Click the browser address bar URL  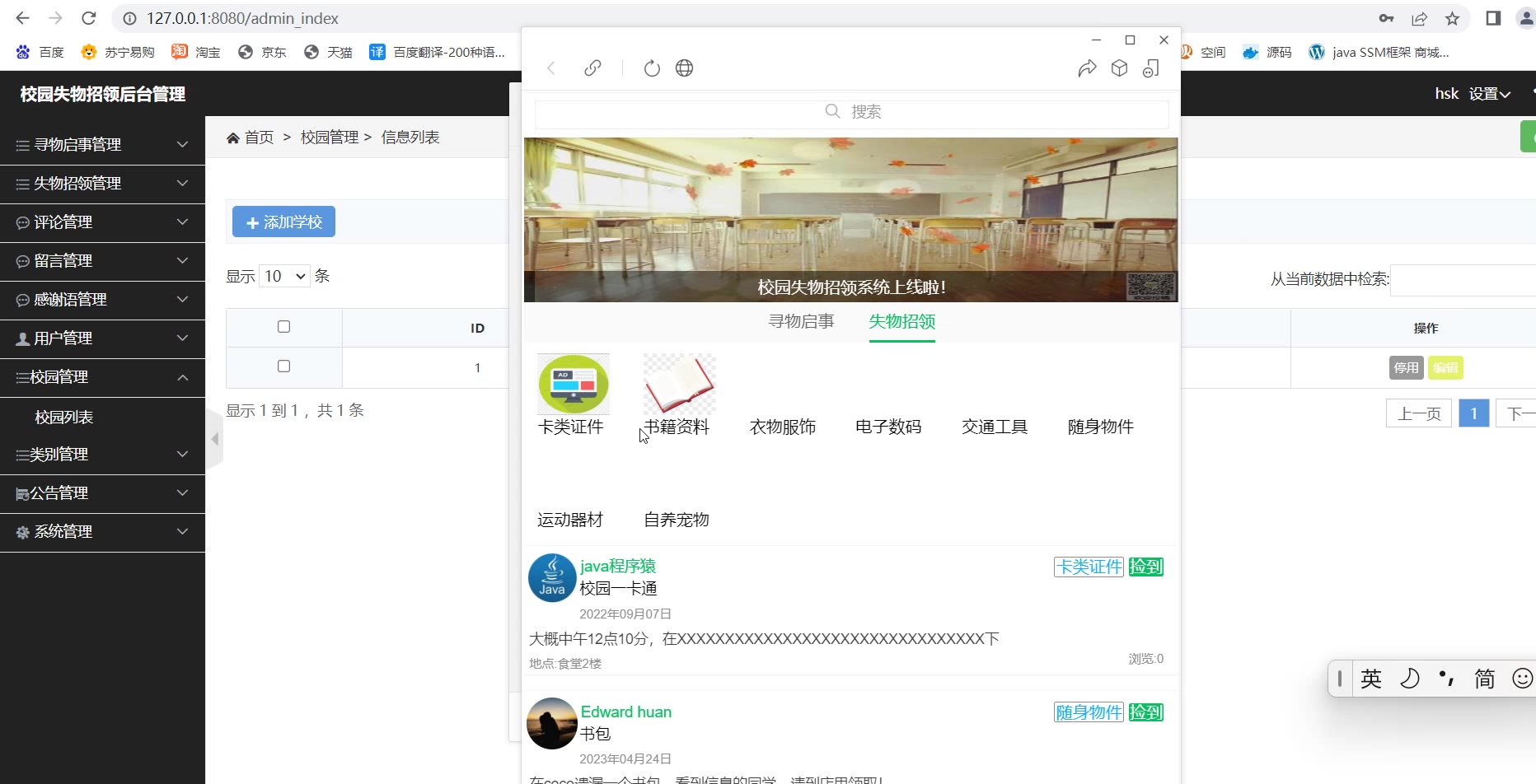[x=242, y=18]
